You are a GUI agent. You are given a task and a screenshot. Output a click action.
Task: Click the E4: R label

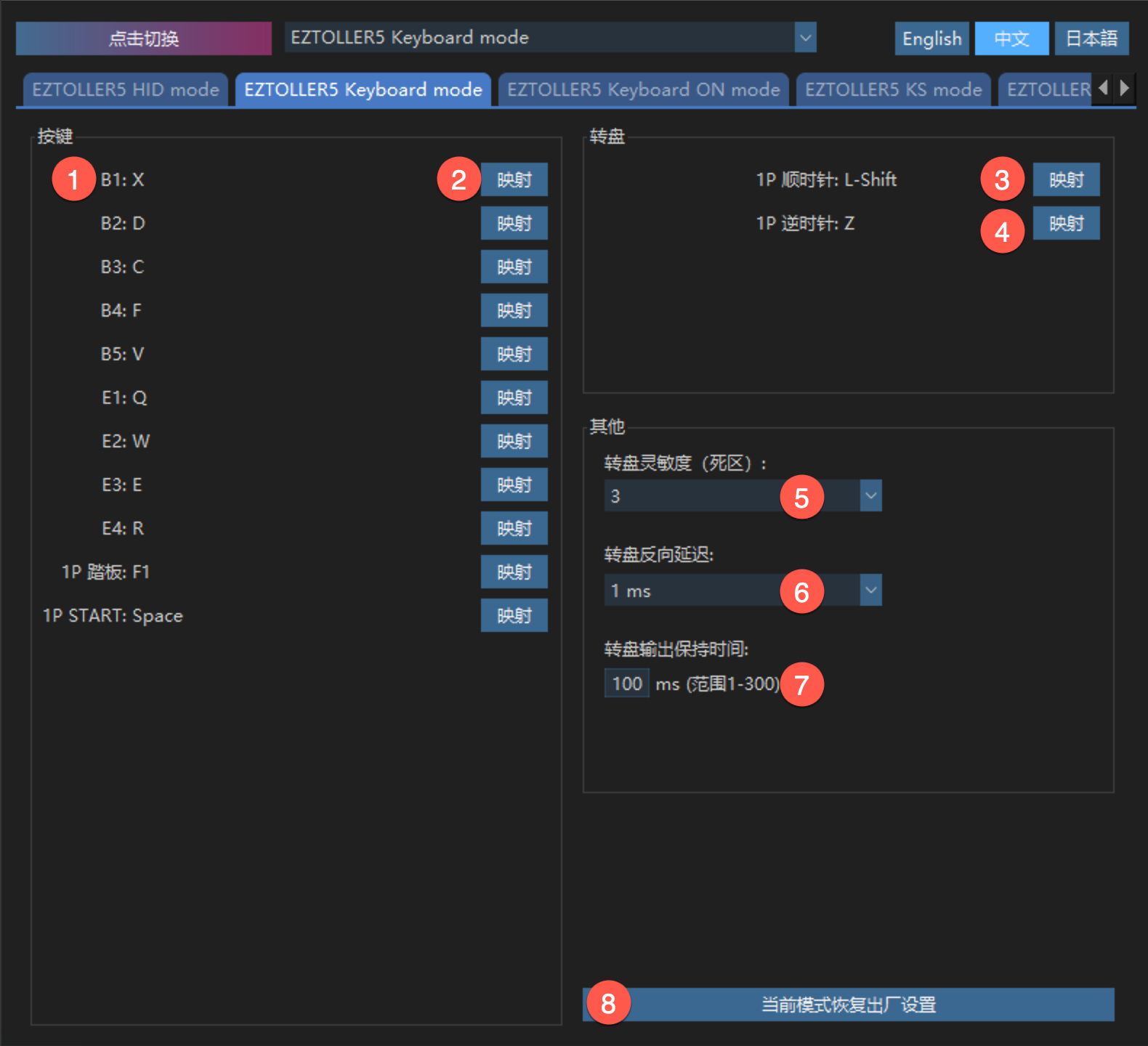[123, 528]
